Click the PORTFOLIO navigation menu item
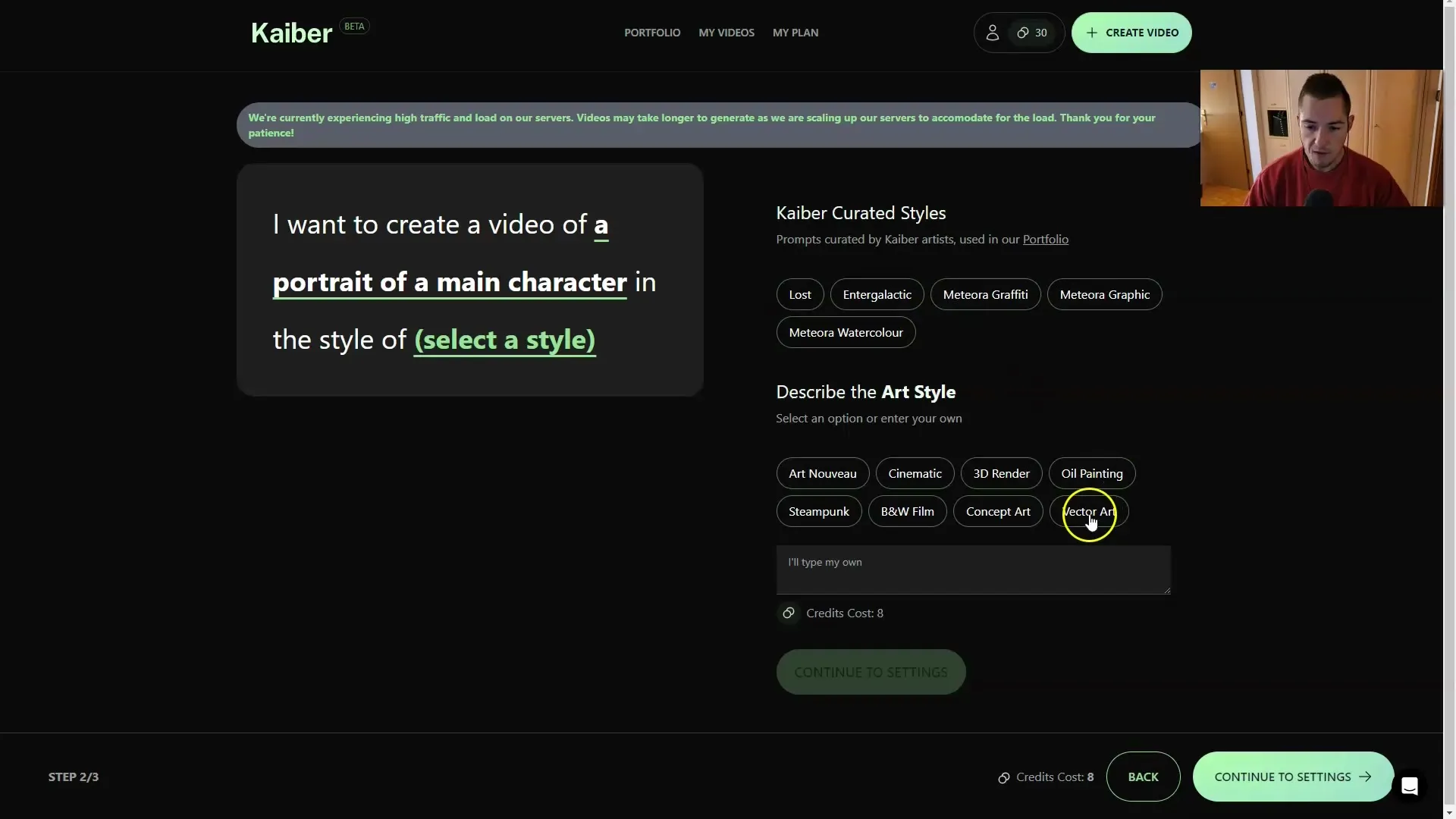This screenshot has height=819, width=1456. point(653,32)
